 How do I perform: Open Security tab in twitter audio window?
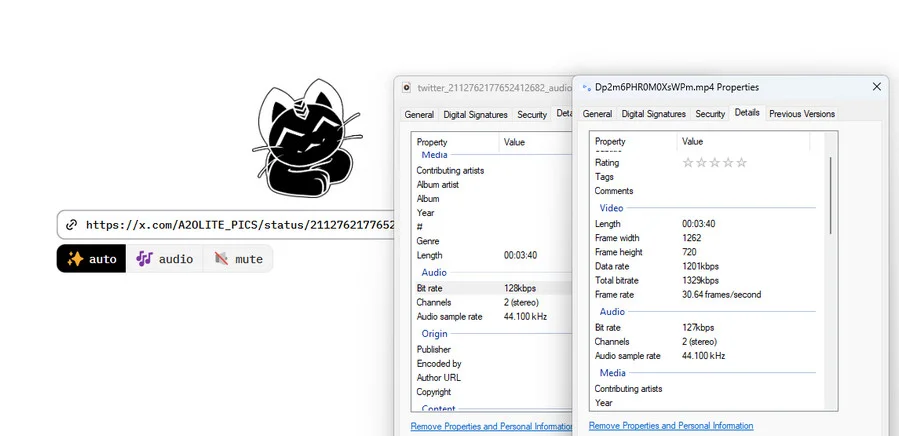[x=531, y=114]
